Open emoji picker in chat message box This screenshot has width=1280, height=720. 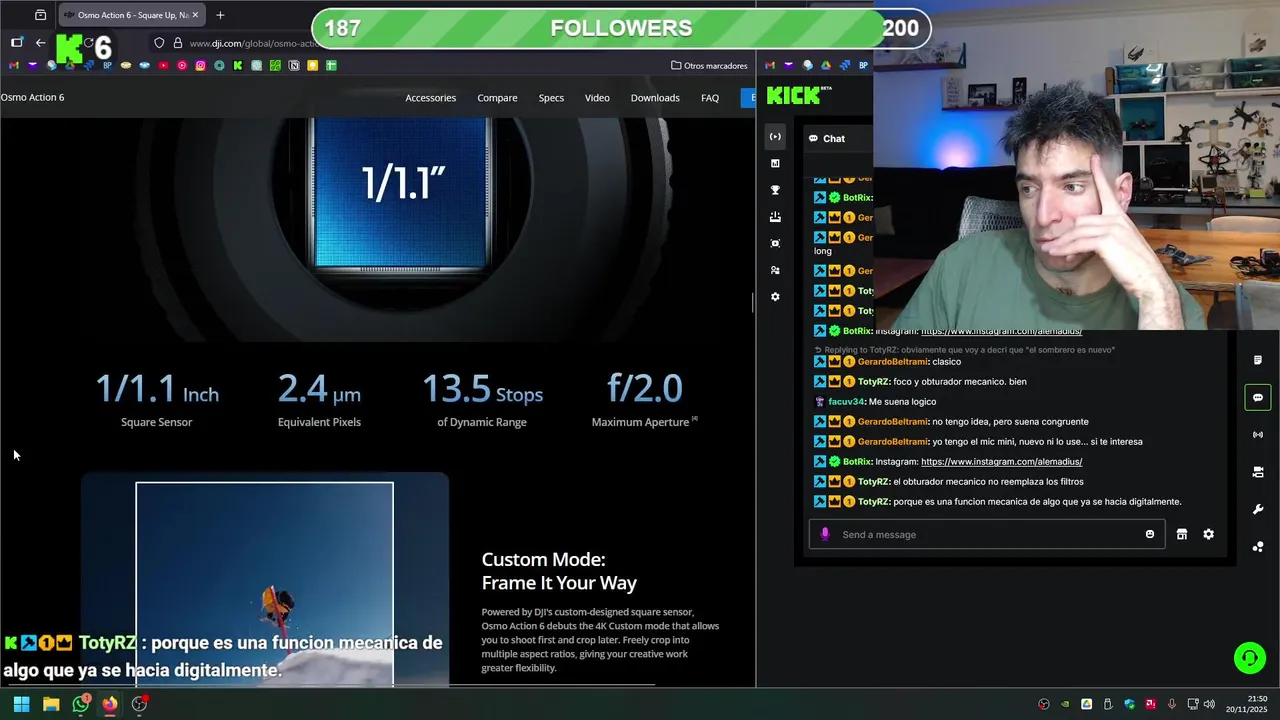pos(1150,534)
